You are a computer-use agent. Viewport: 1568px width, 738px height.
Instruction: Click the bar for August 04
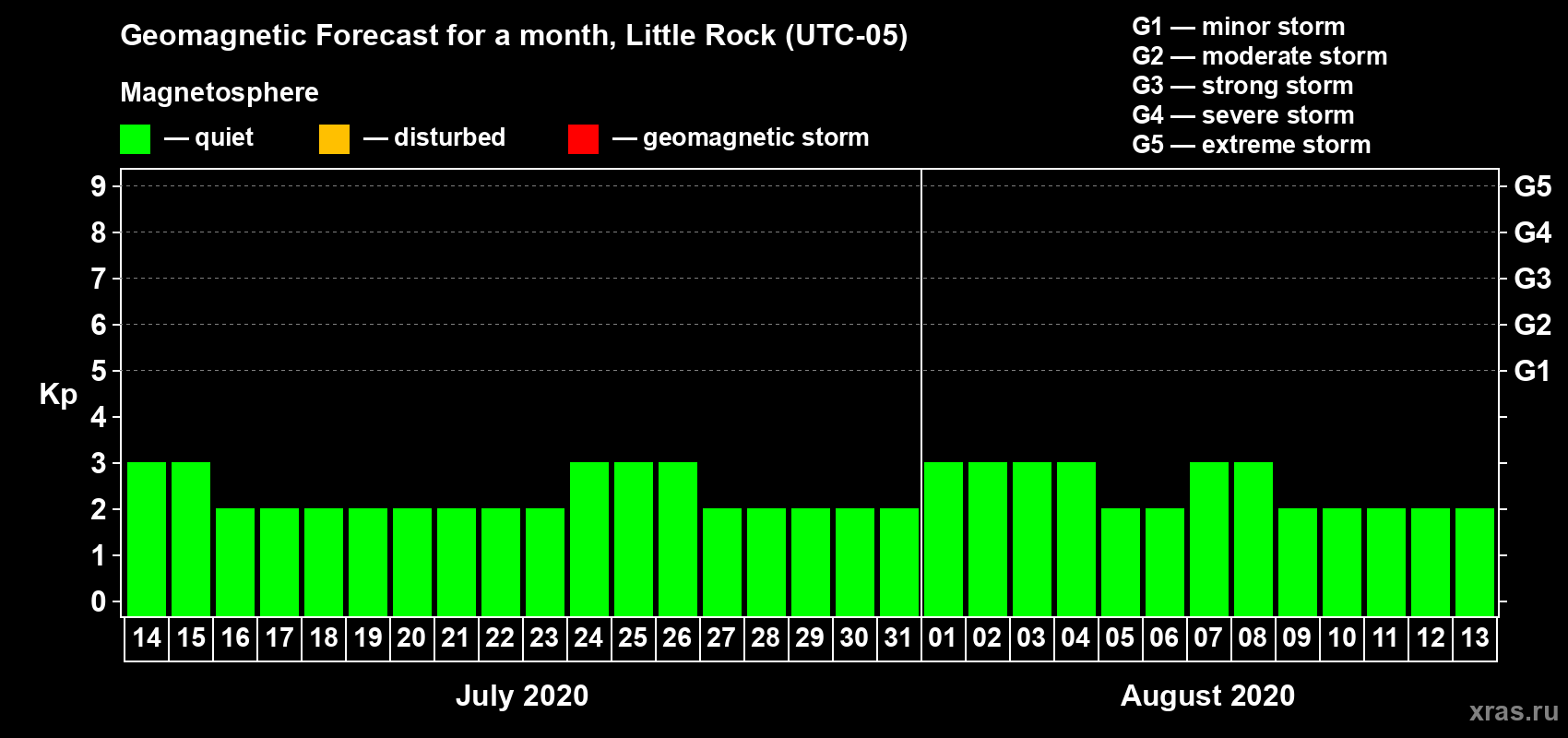click(1076, 539)
